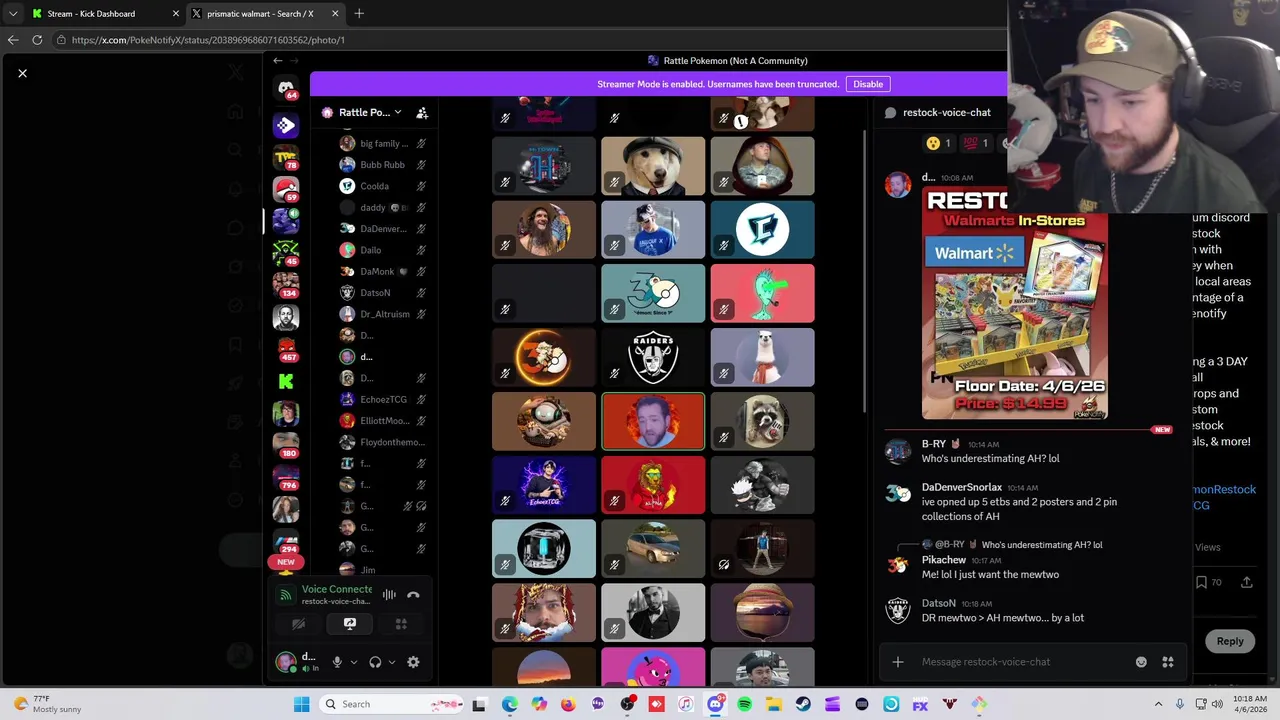
Task: Click B-RY username in chat
Action: click(934, 444)
